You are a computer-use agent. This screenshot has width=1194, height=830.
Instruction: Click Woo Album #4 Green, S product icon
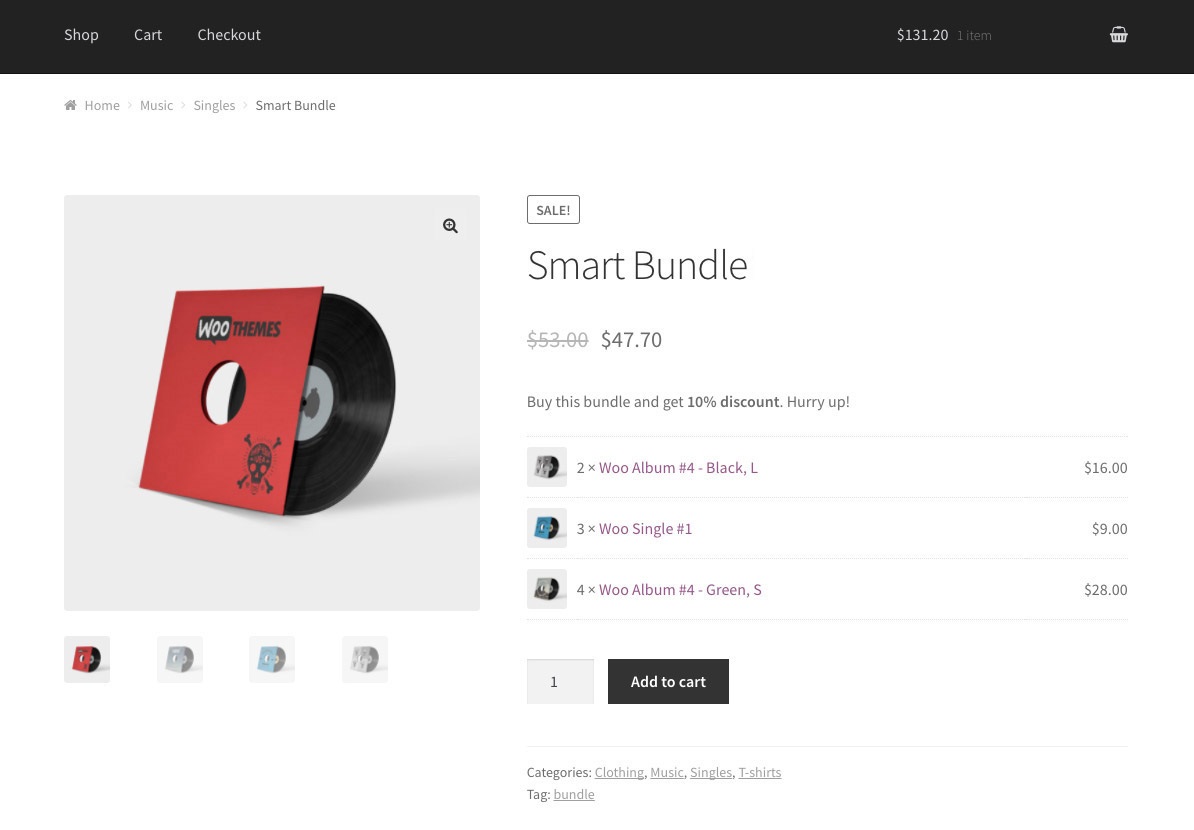[x=547, y=590]
